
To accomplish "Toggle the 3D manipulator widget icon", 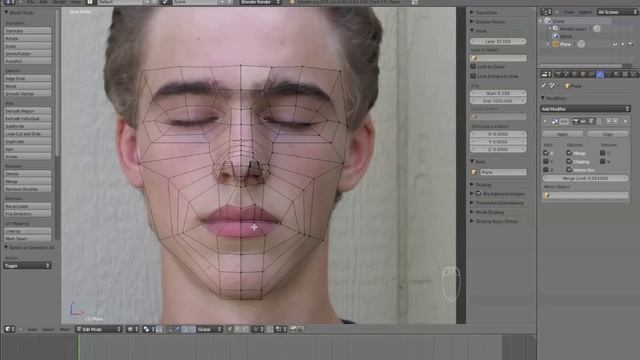I will [171, 329].
